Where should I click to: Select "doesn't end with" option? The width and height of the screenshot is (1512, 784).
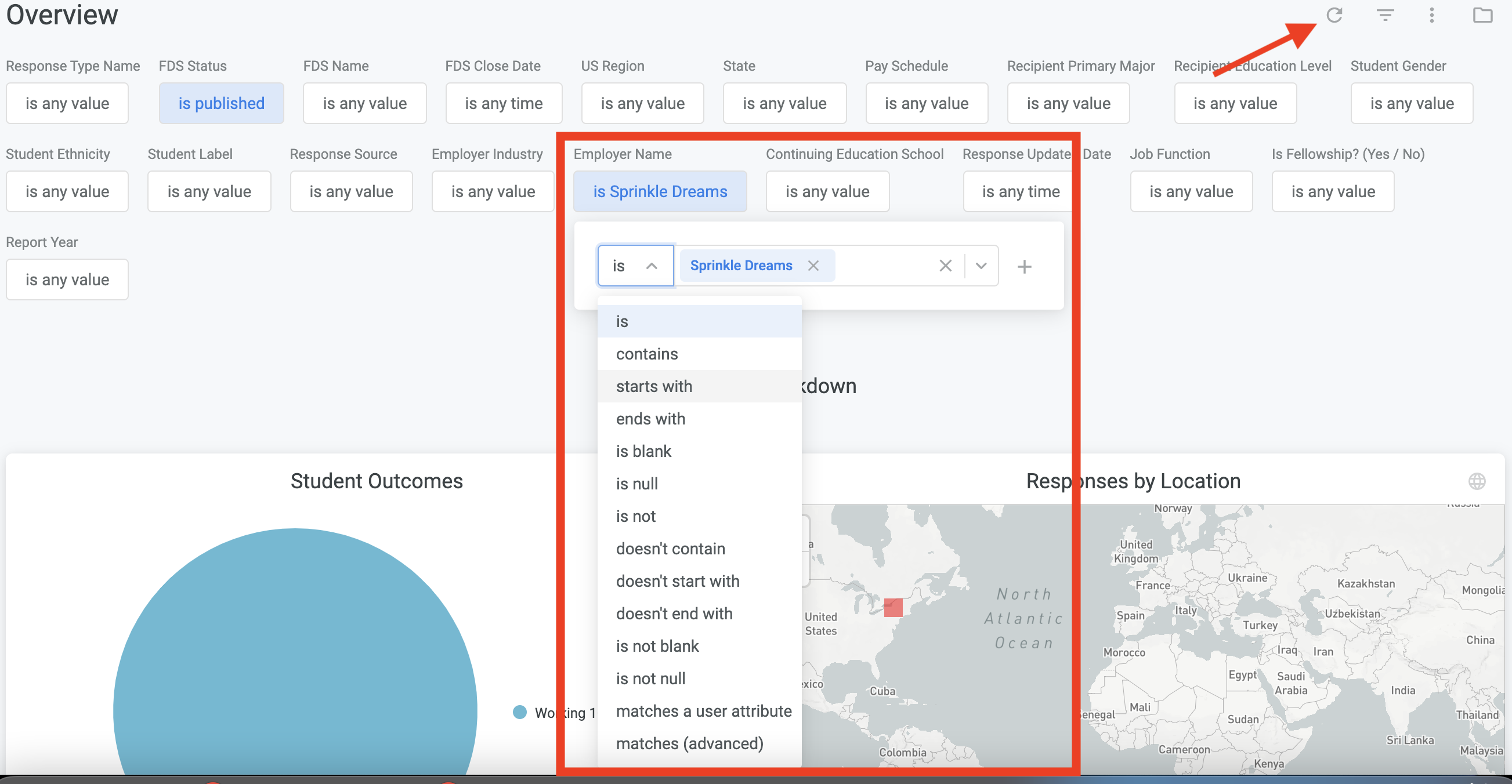699,614
